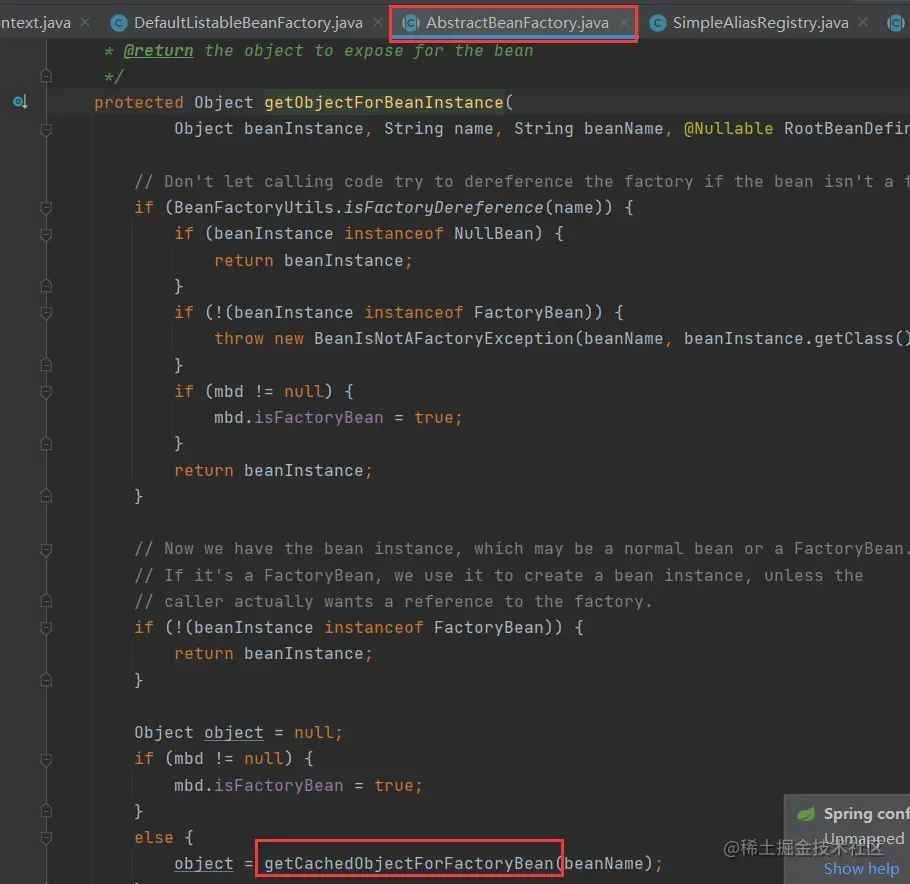This screenshot has width=910, height=884.
Task: Collapse the isFactoryDereference if block in the gutter
Action: pos(46,208)
